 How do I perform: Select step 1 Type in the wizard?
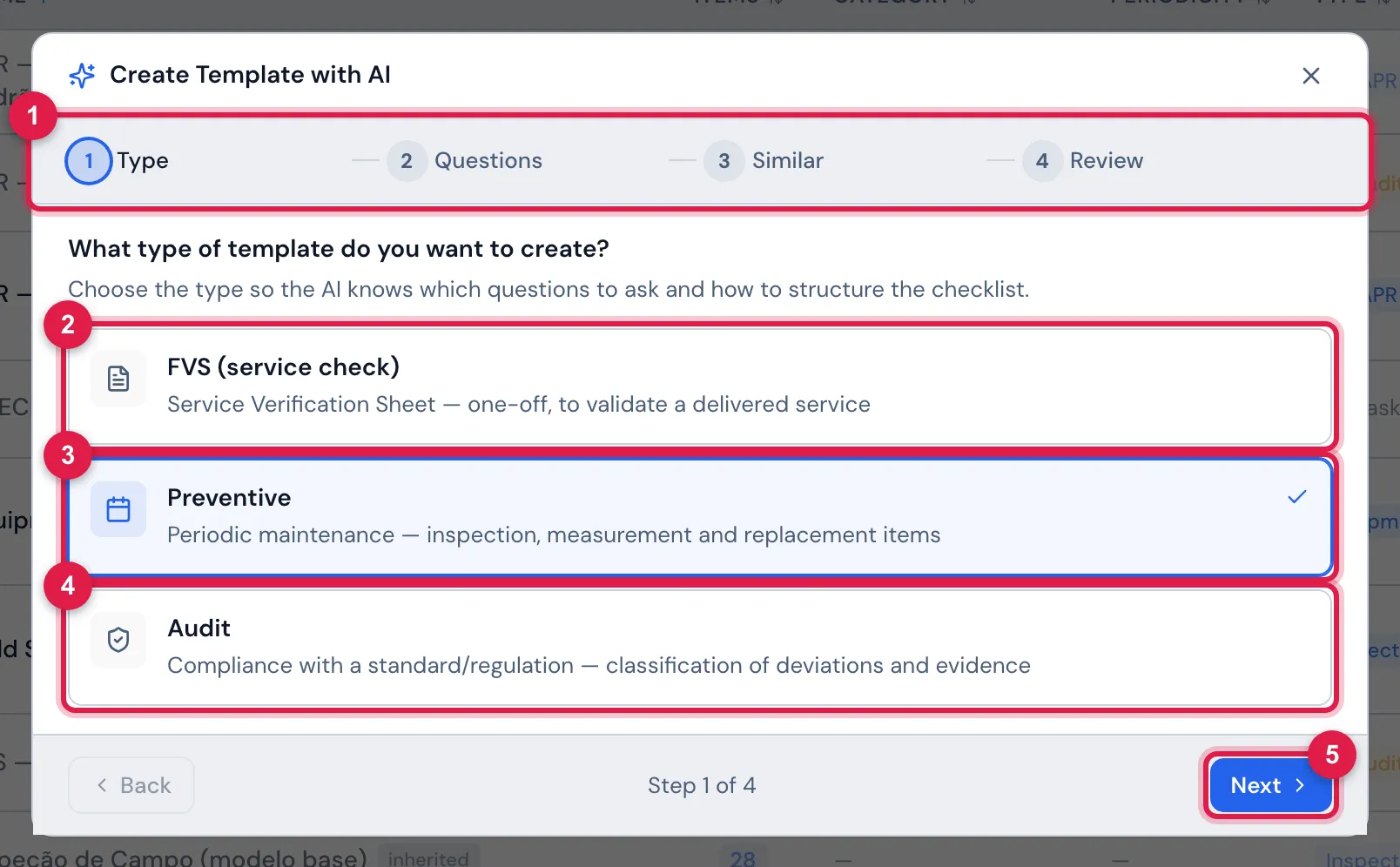pyautogui.click(x=118, y=161)
